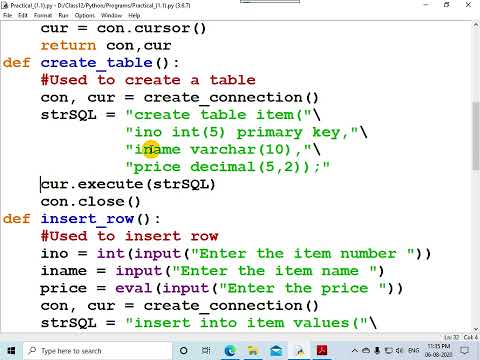Open the Edit menu
The width and height of the screenshot is (480, 360).
23,15
